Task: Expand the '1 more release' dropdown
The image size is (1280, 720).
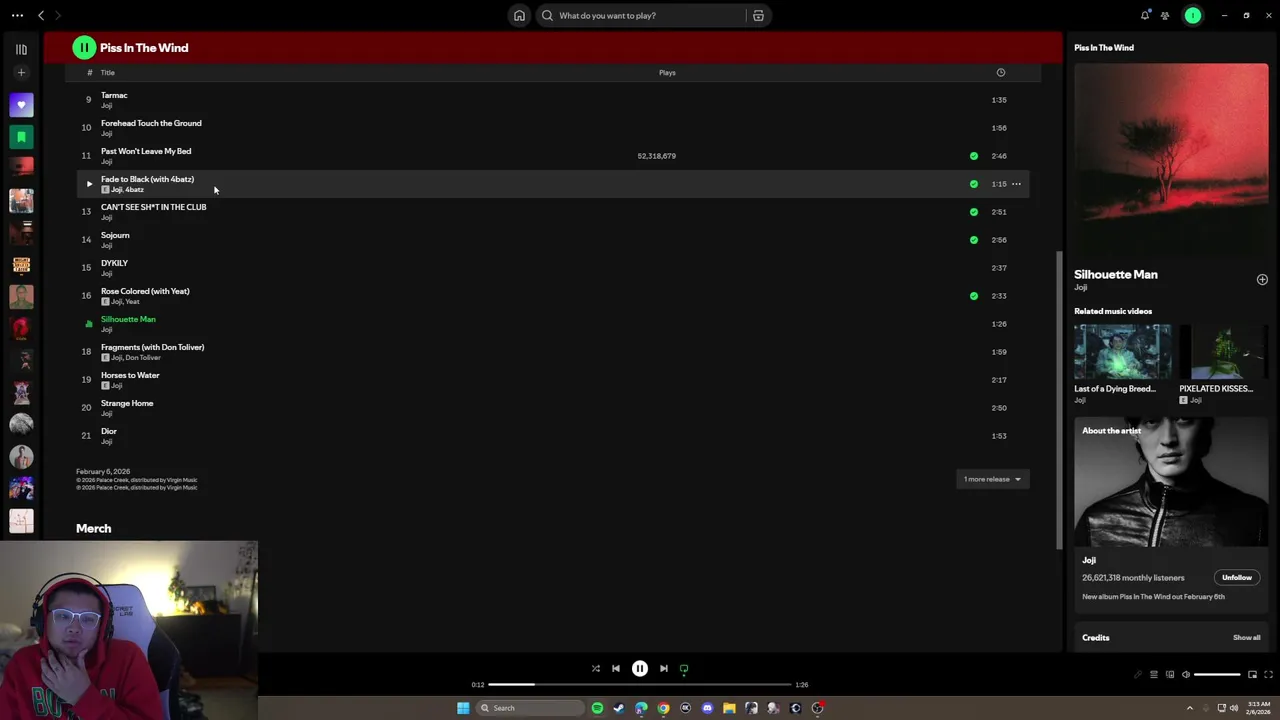Action: point(992,479)
